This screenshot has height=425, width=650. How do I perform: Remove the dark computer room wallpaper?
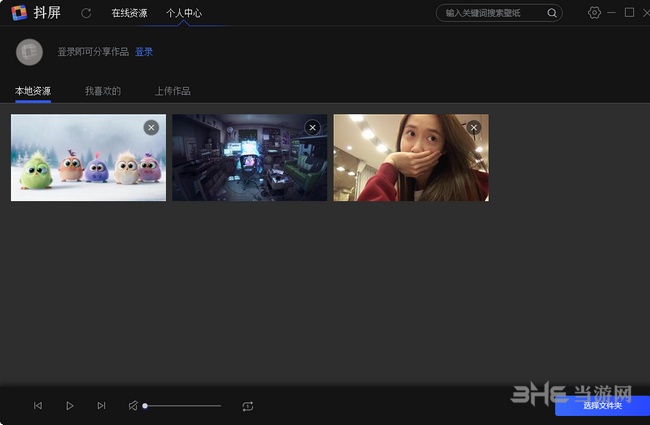coord(313,128)
